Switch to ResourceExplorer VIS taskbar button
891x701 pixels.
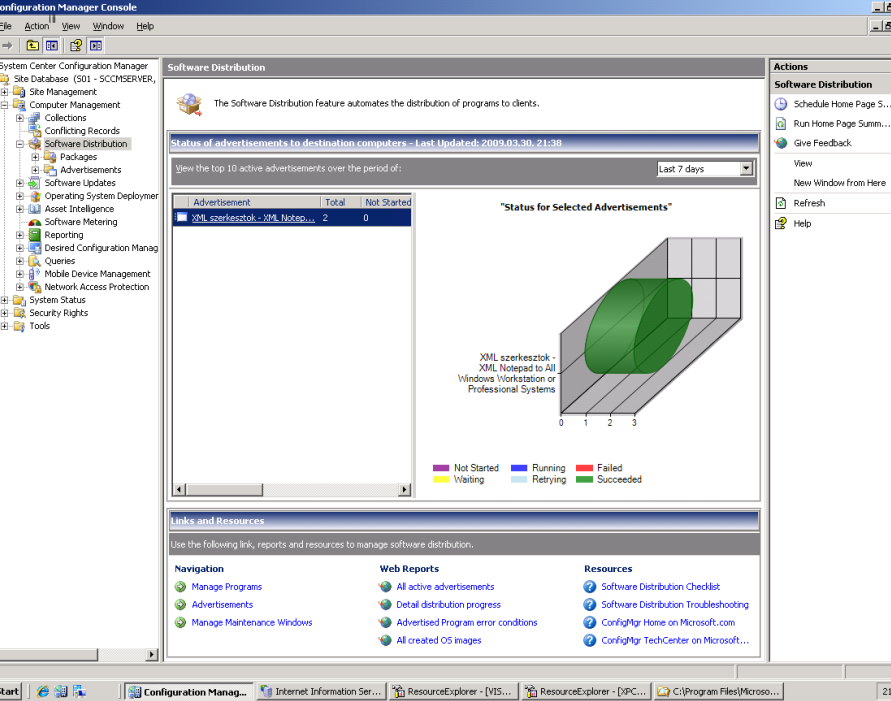[453, 691]
